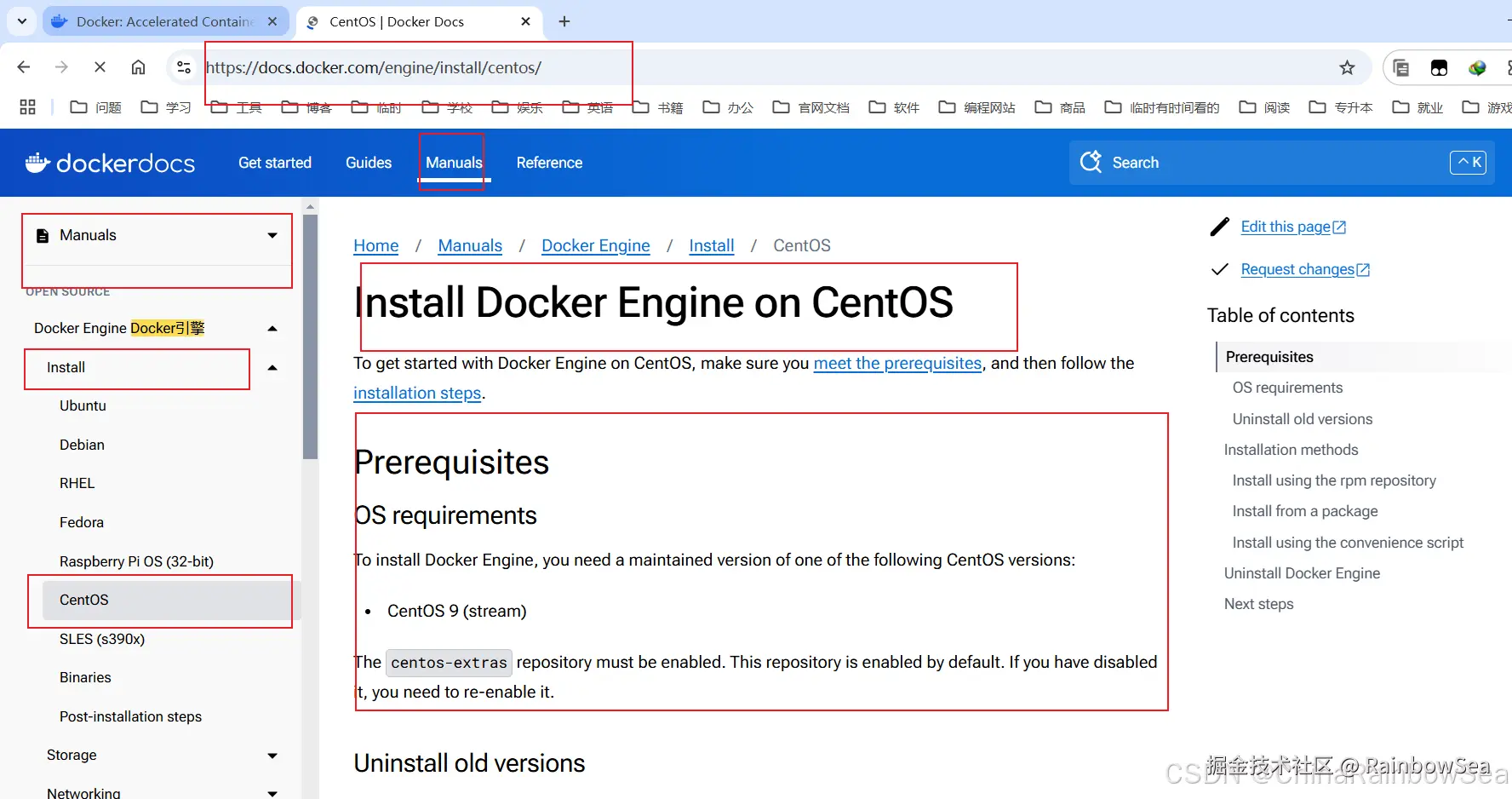Go to Manuals breadcrumb link
Viewport: 1512px width, 799px height.
click(x=470, y=245)
